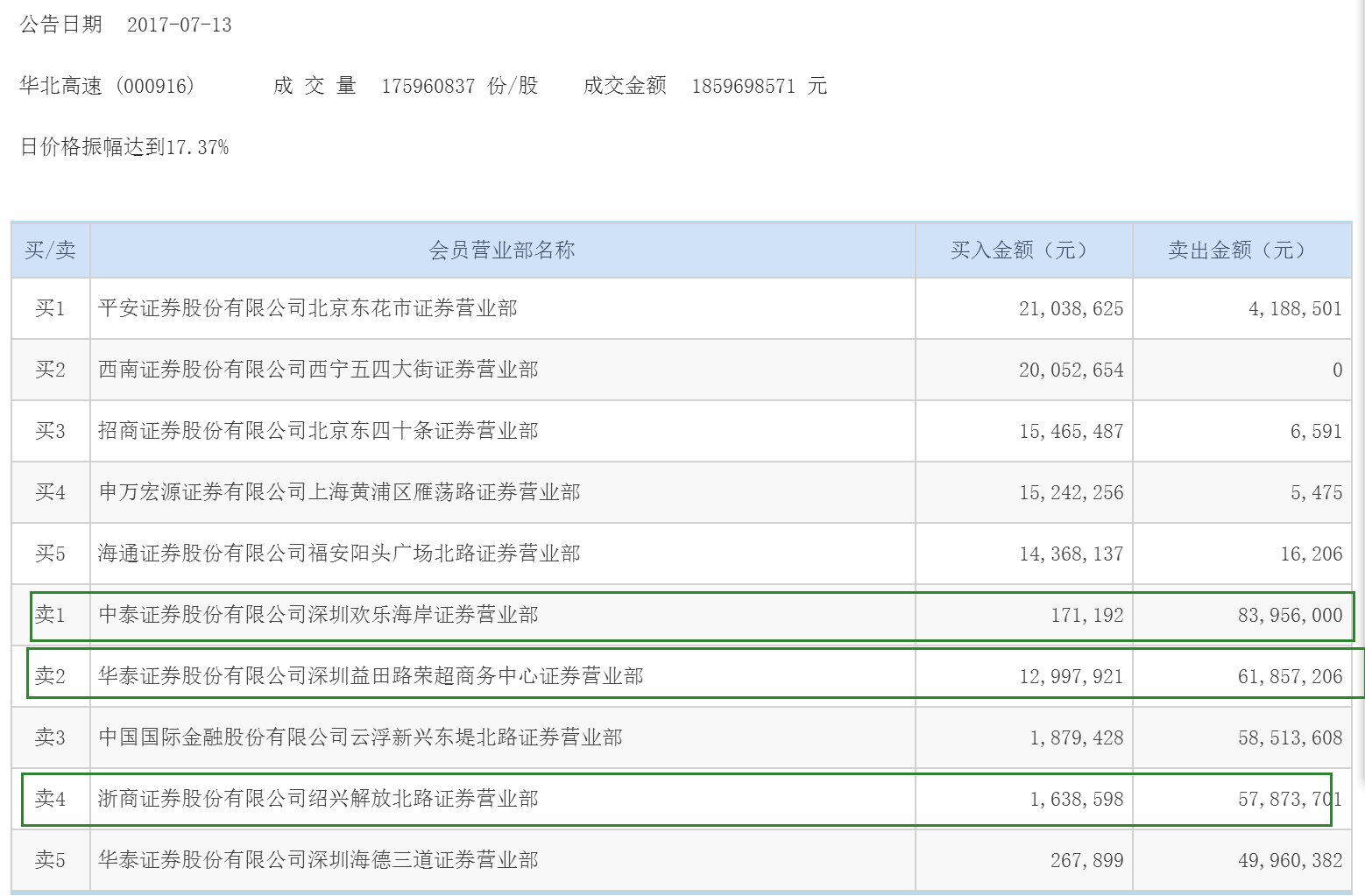The image size is (1365, 896).
Task: Select the 卖2 row label
Action: click(x=50, y=676)
